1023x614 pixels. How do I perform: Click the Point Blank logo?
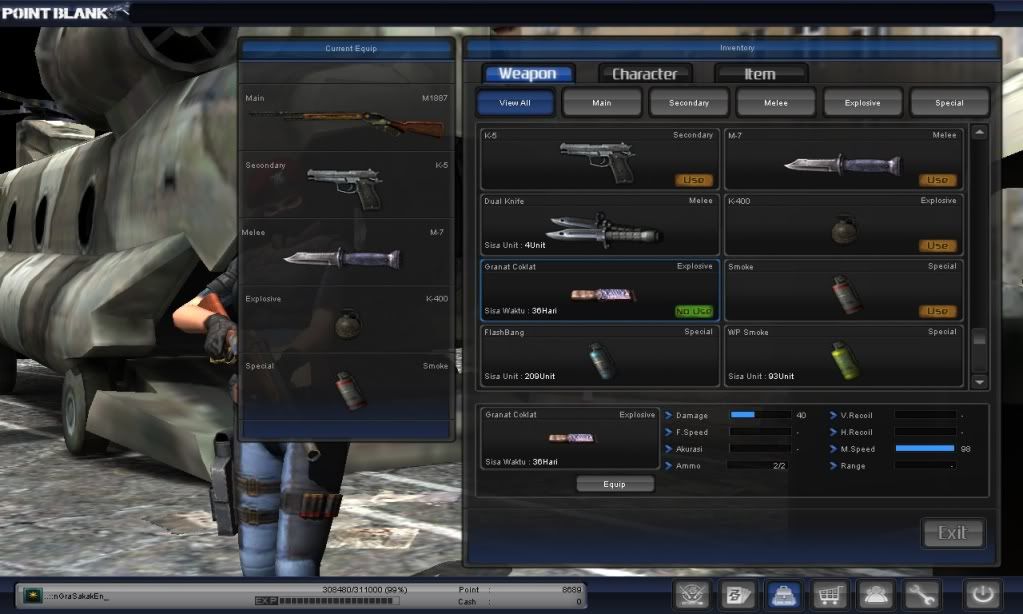tap(64, 12)
